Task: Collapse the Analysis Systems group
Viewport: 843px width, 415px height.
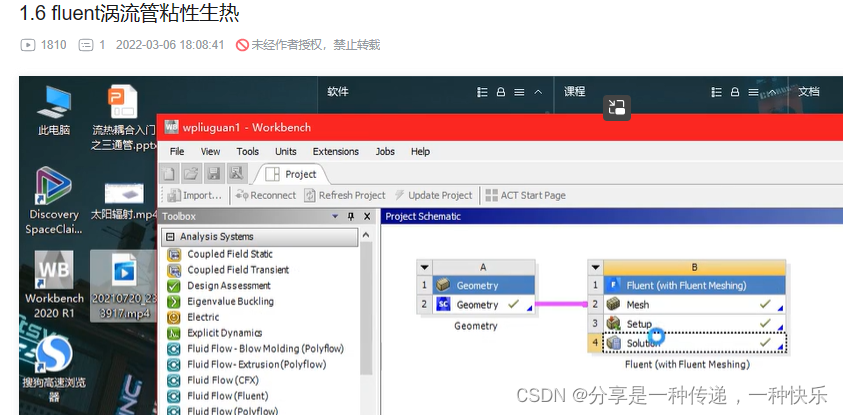Action: [x=171, y=237]
